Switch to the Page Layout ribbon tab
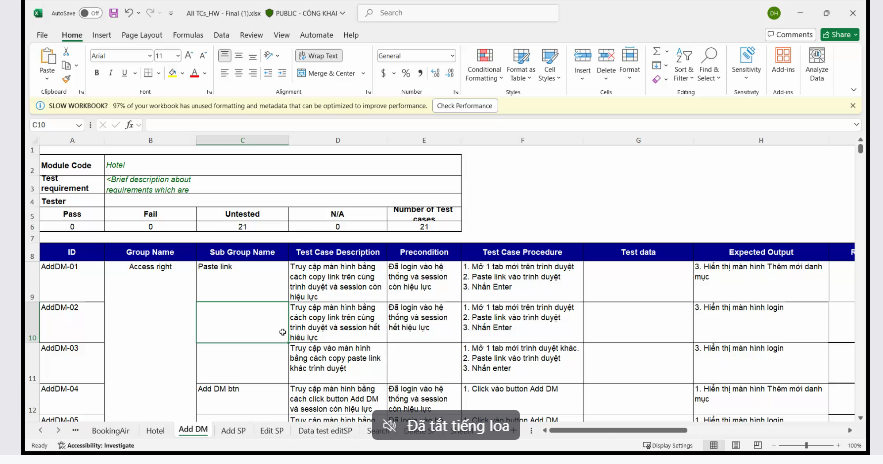The image size is (883, 464). coord(142,35)
